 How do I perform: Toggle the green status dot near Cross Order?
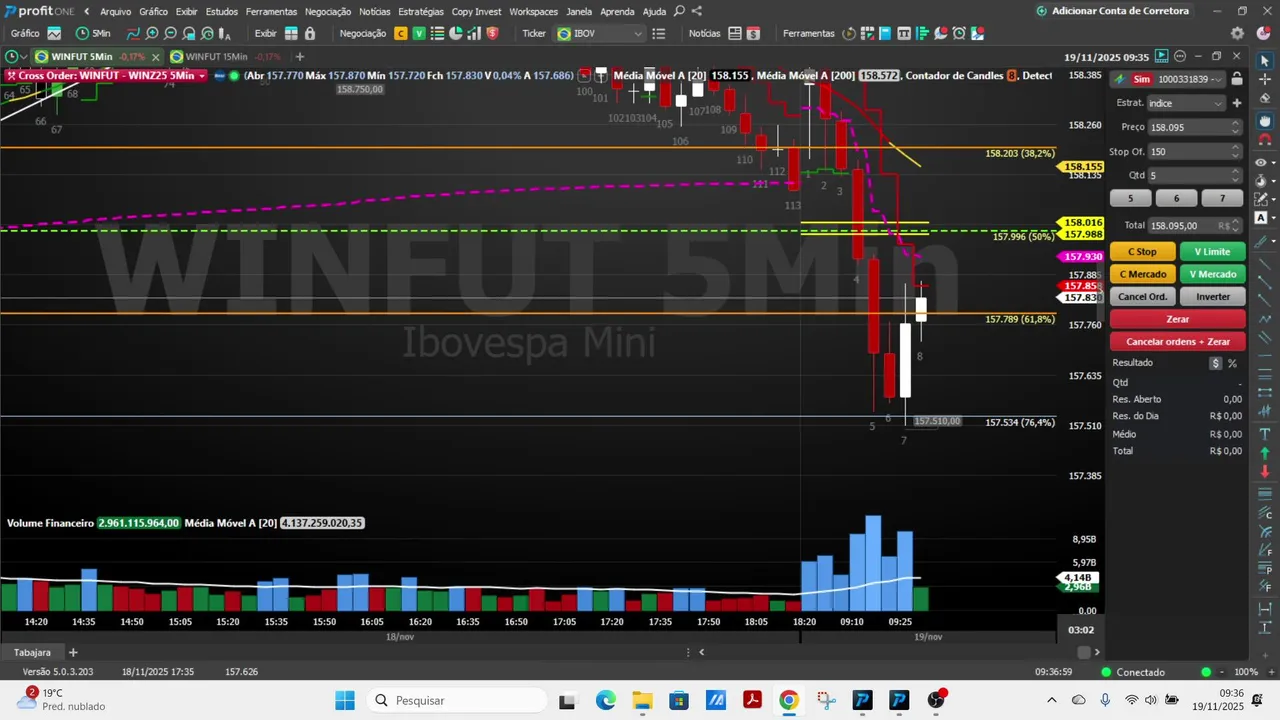(x=234, y=76)
